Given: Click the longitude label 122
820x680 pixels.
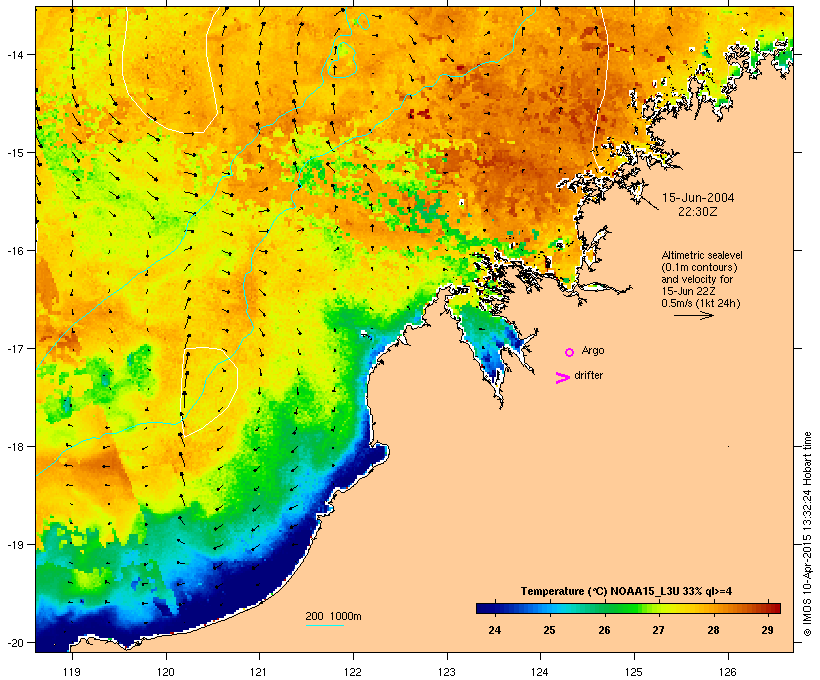Looking at the screenshot, I should [x=353, y=672].
